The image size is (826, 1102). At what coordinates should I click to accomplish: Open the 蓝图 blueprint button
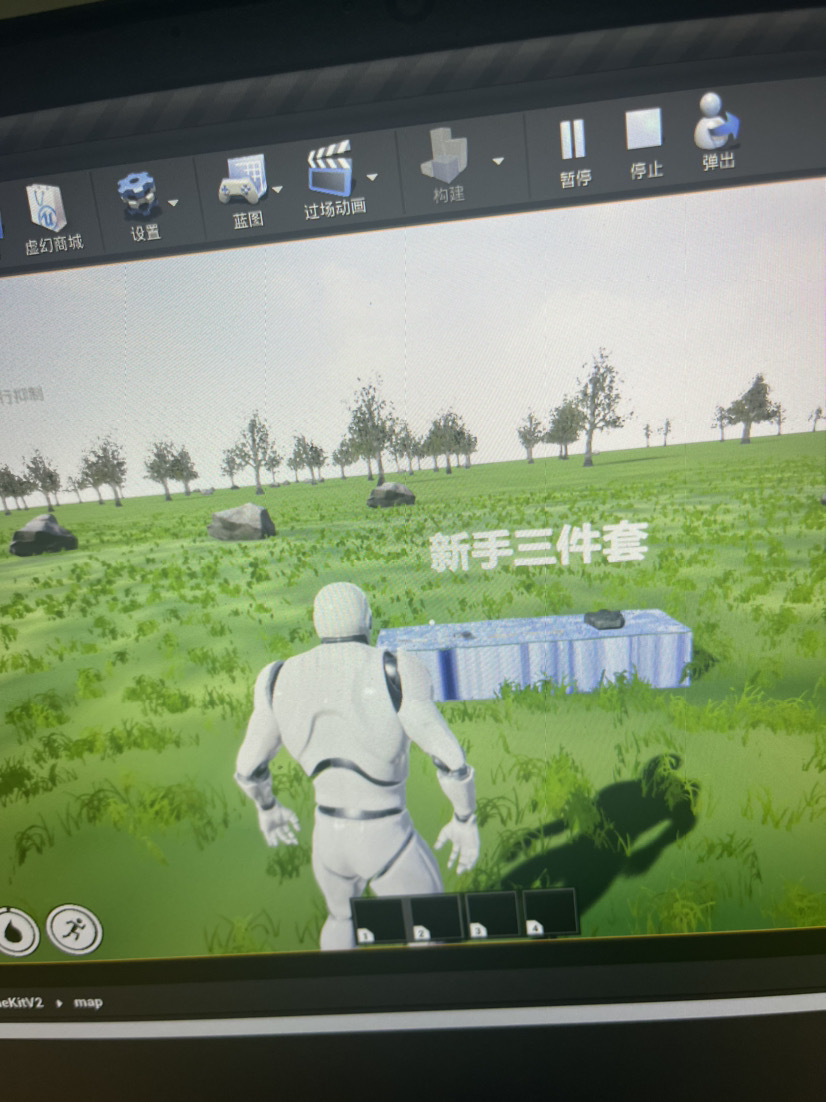245,190
